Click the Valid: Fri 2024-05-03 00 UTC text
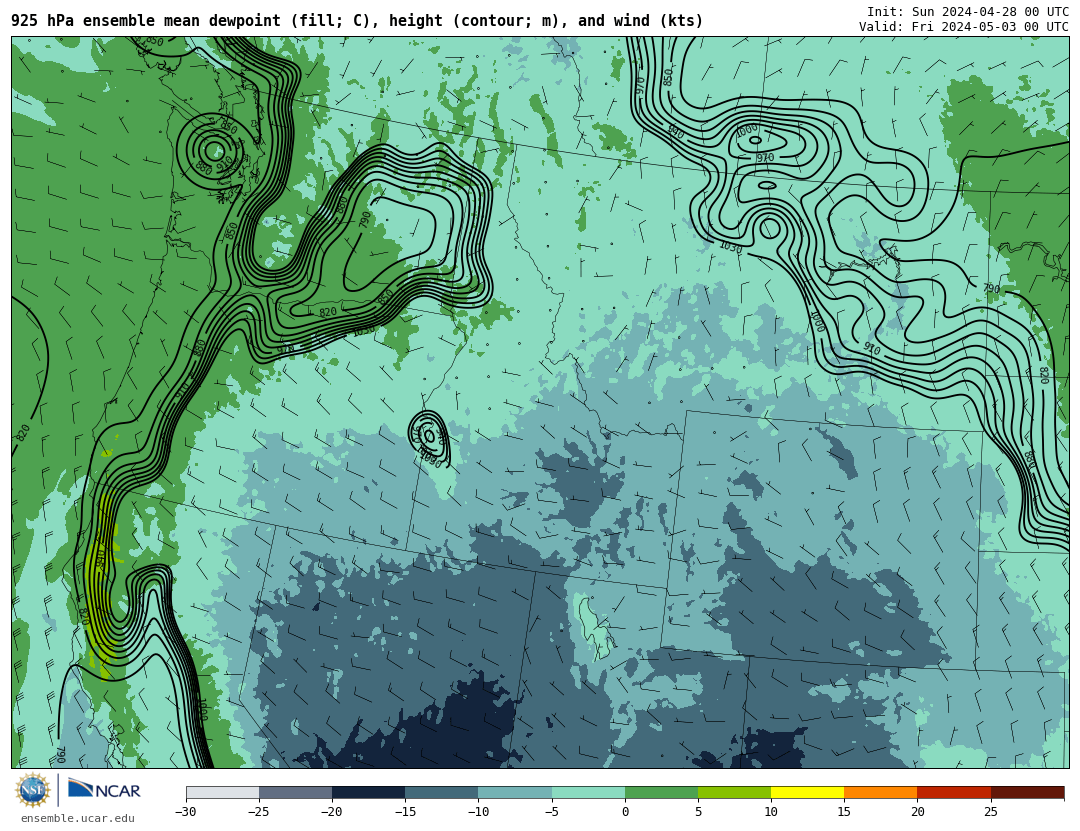This screenshot has width=1080, height=831. [964, 27]
